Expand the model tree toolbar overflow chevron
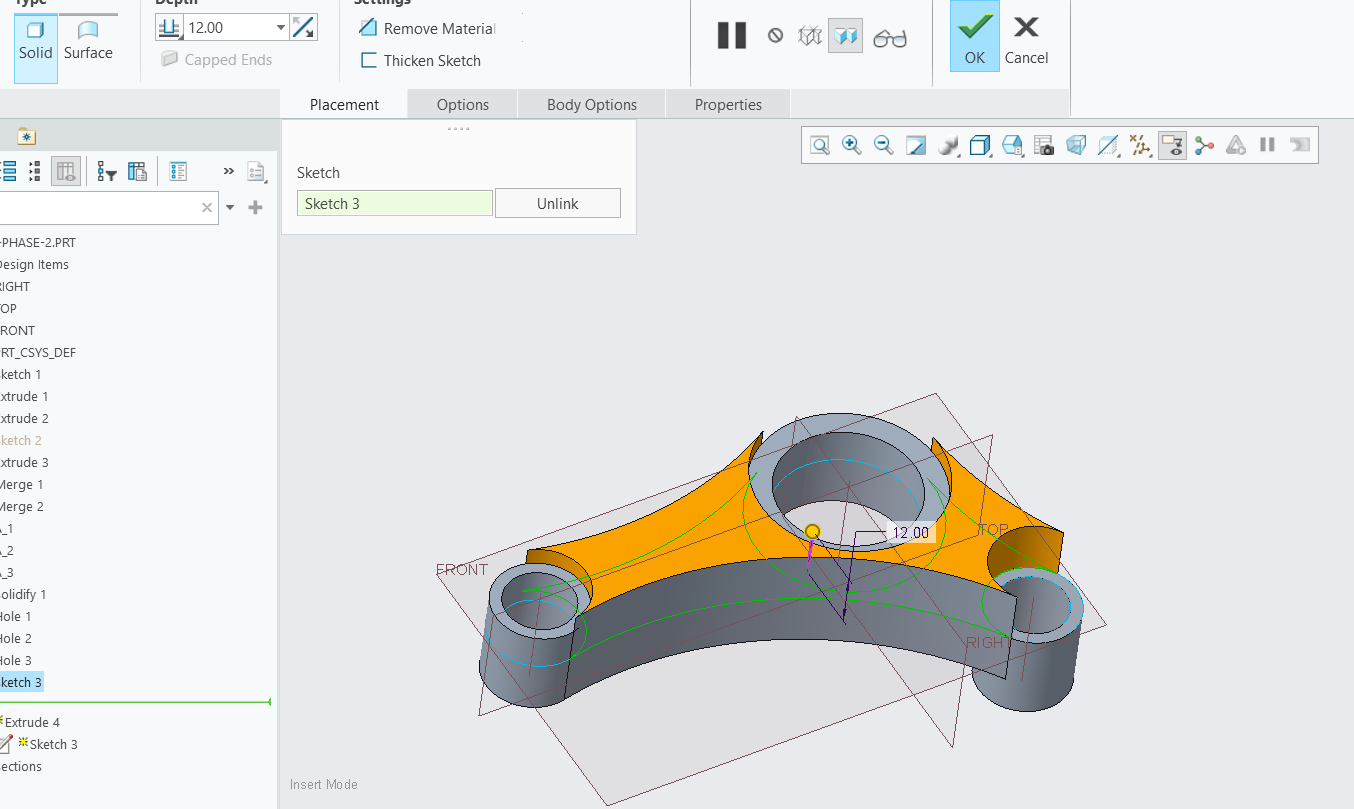 (x=228, y=170)
